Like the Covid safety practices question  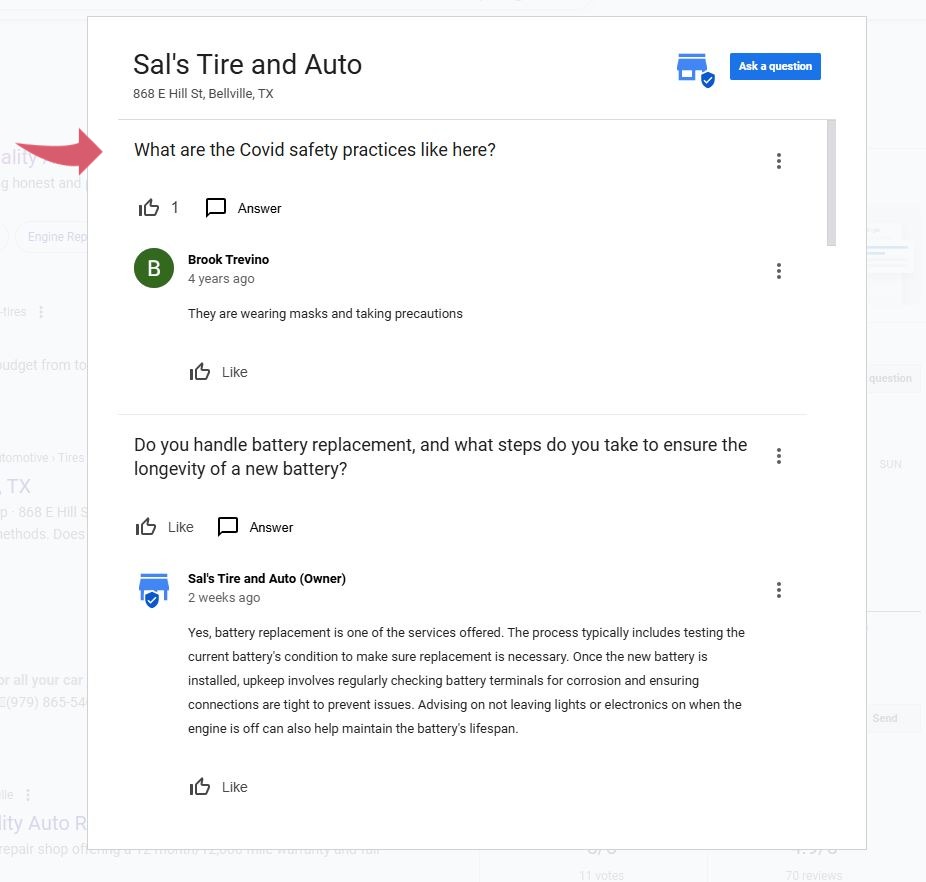click(x=149, y=207)
